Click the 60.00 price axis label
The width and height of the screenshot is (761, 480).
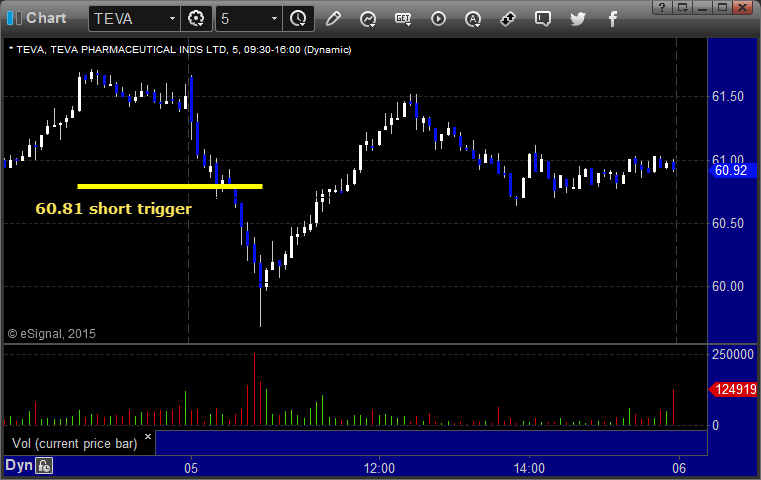coord(728,286)
